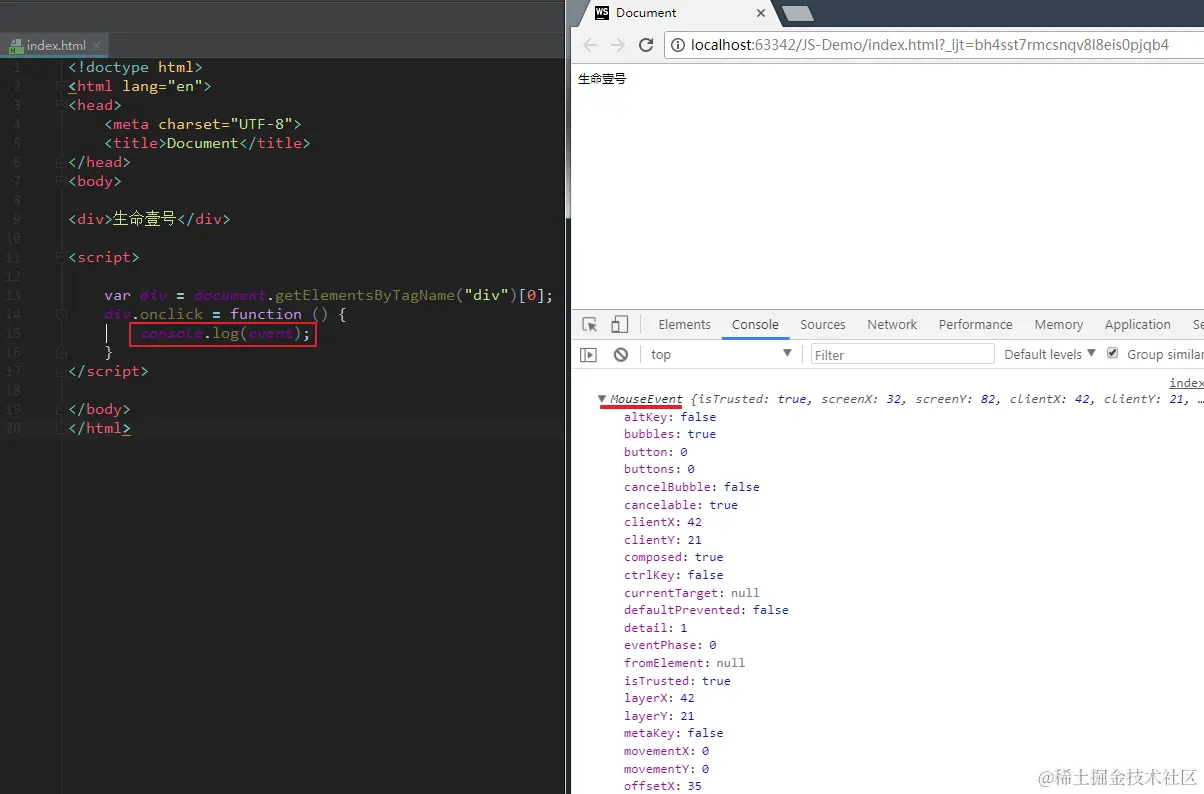Viewport: 1204px width, 794px height.
Task: Click the <div>生命壹号</div> code line
Action: [150, 219]
